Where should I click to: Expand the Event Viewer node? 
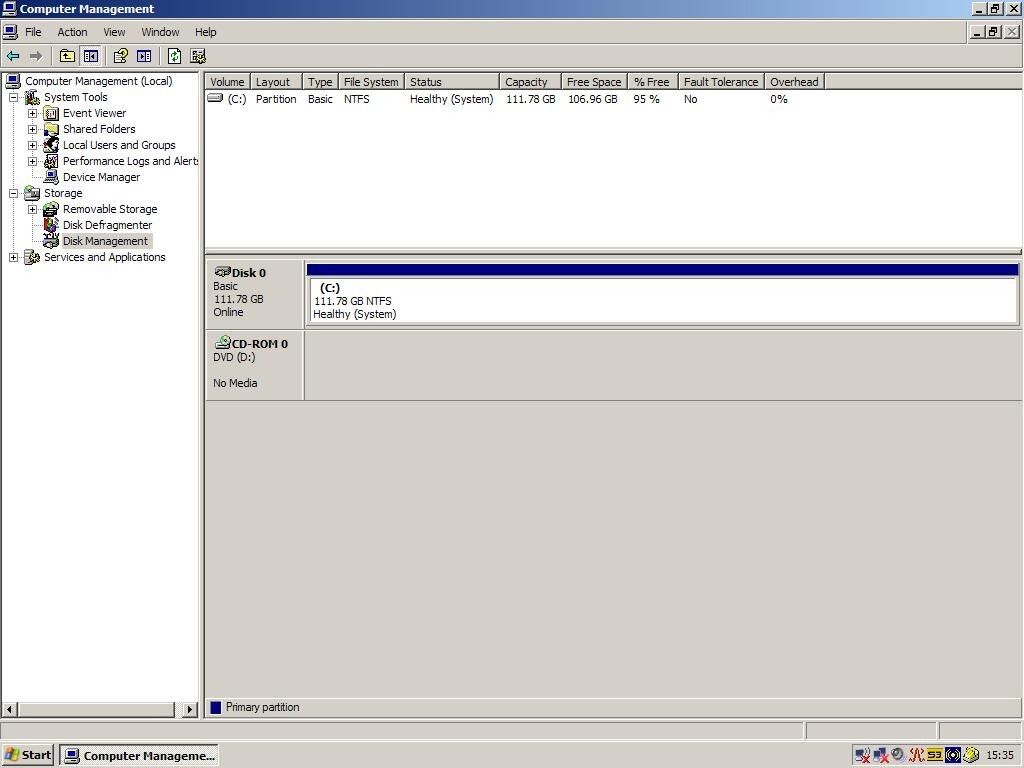coord(32,113)
